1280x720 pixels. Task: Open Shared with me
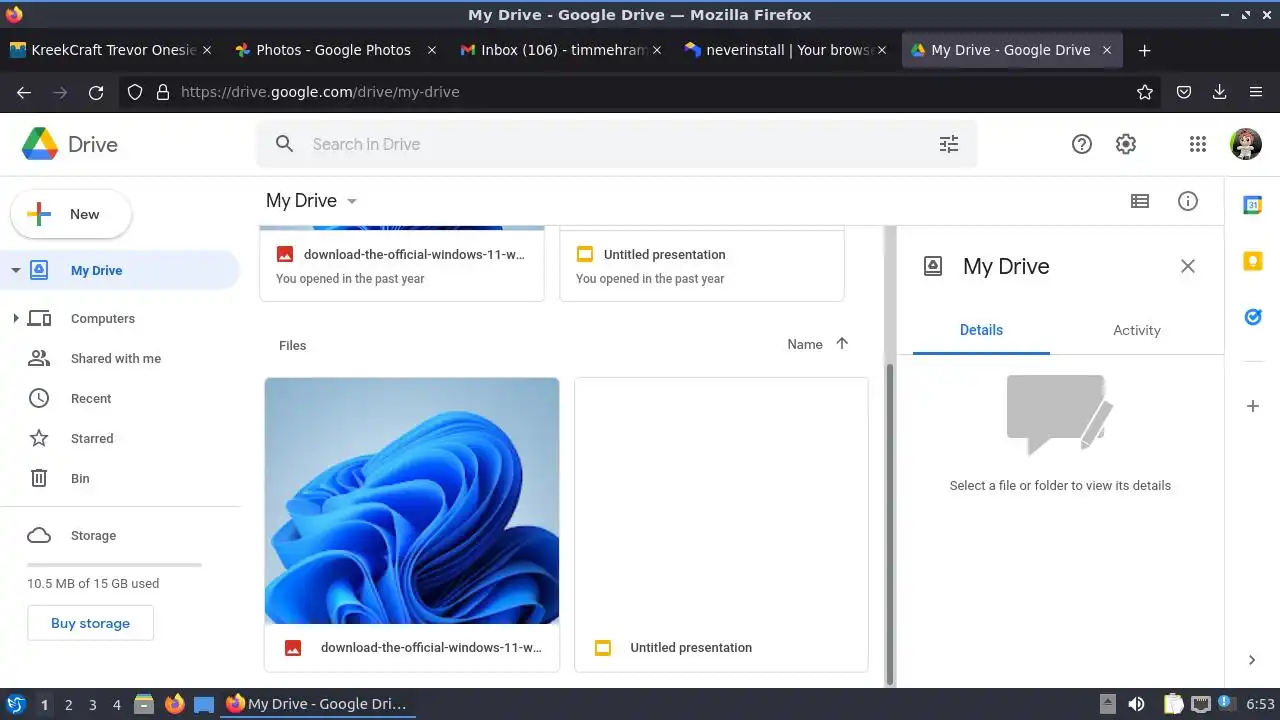pos(116,358)
